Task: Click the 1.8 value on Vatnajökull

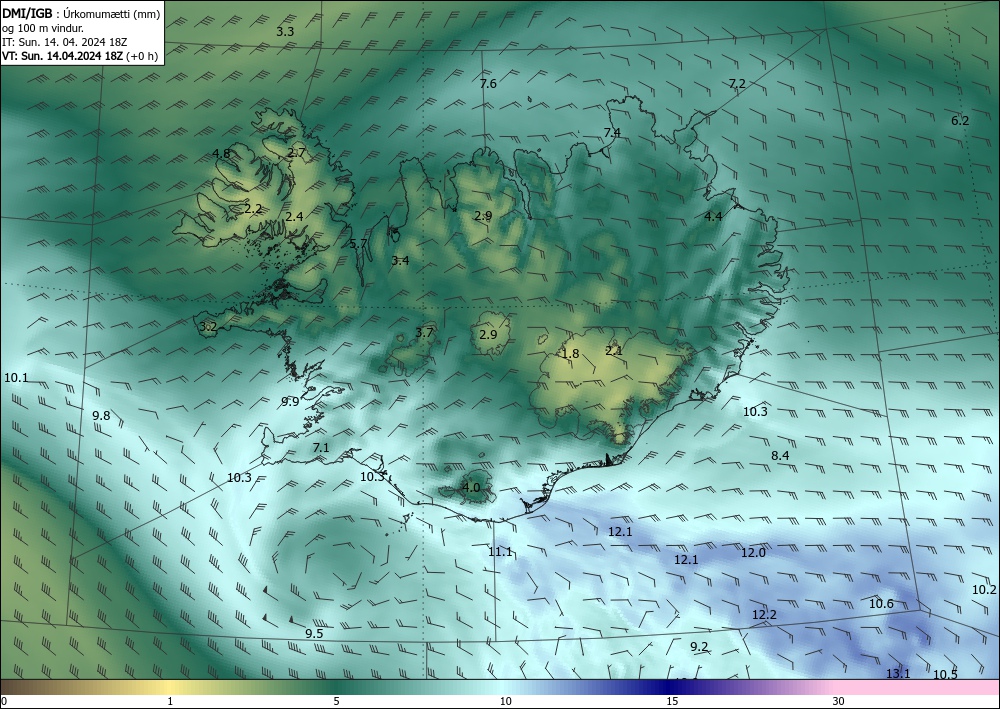Action: (570, 353)
